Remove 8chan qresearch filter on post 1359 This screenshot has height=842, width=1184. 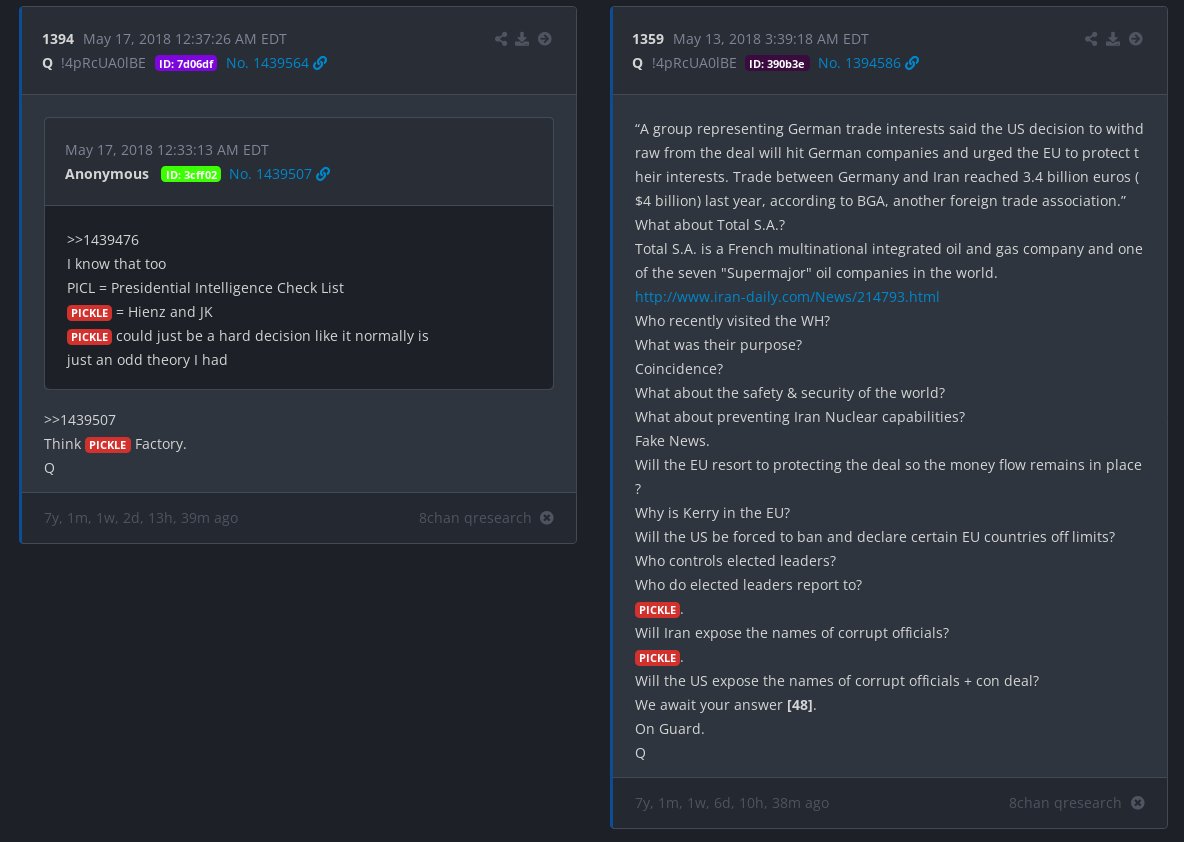click(1137, 803)
